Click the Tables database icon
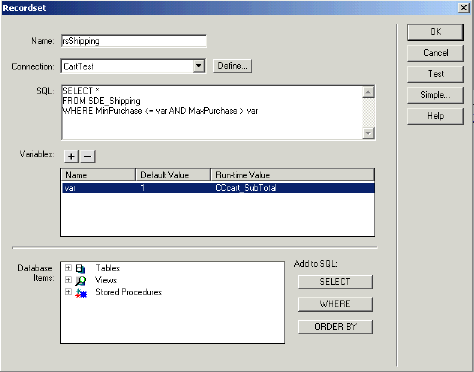474x372 pixels. coord(80,268)
